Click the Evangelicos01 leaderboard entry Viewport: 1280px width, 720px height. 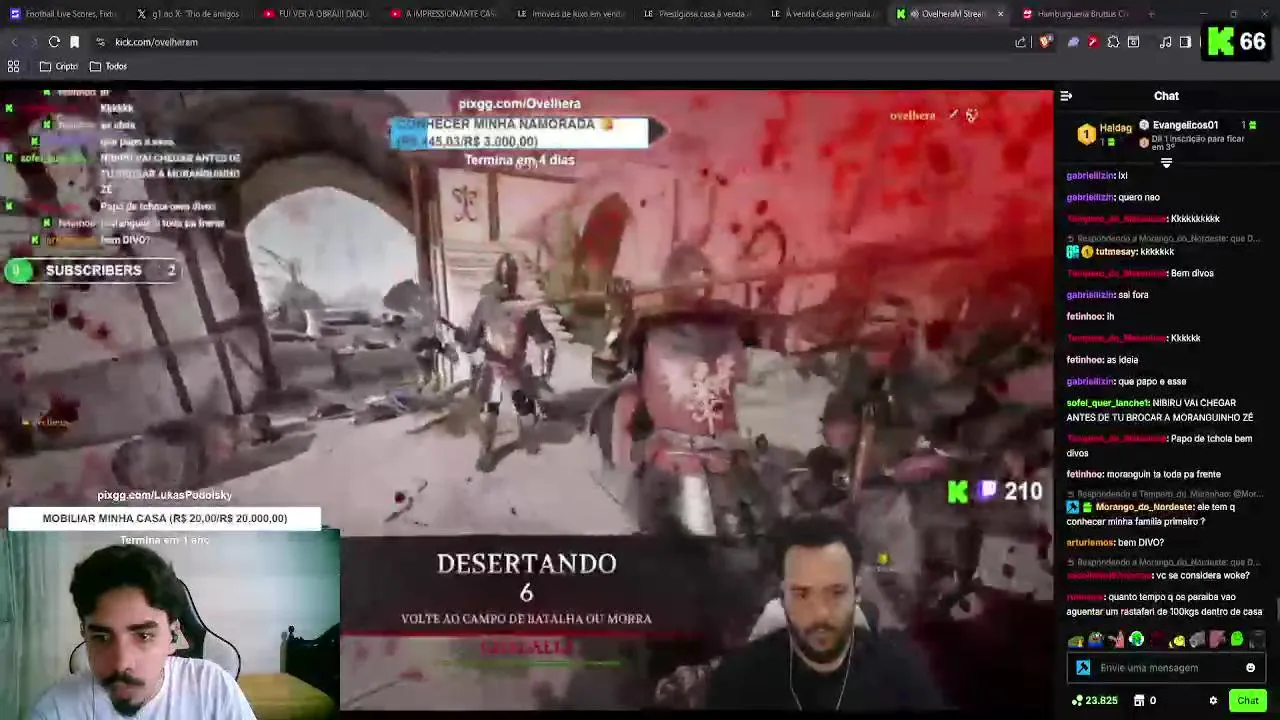tap(1184, 125)
